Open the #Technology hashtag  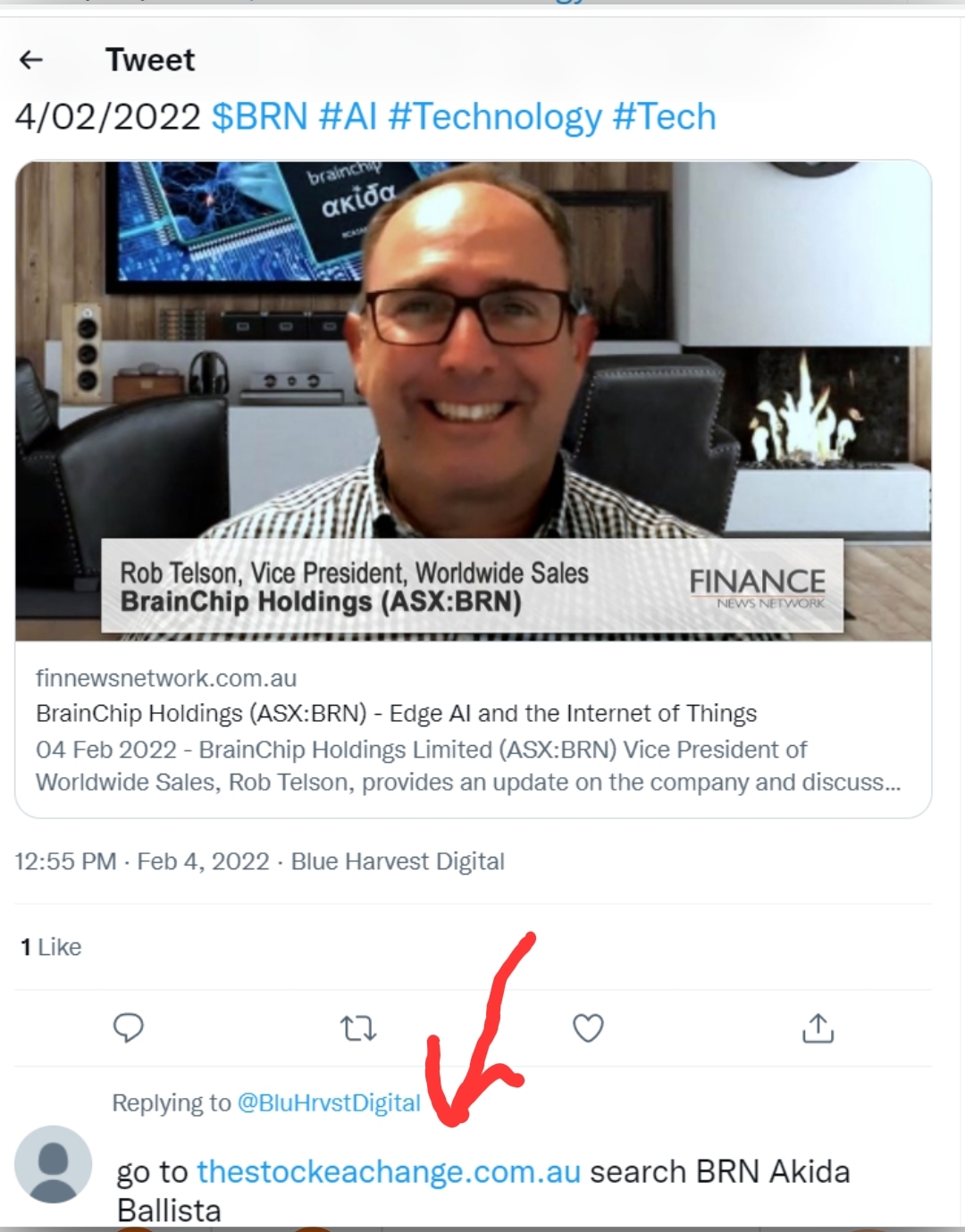(496, 117)
